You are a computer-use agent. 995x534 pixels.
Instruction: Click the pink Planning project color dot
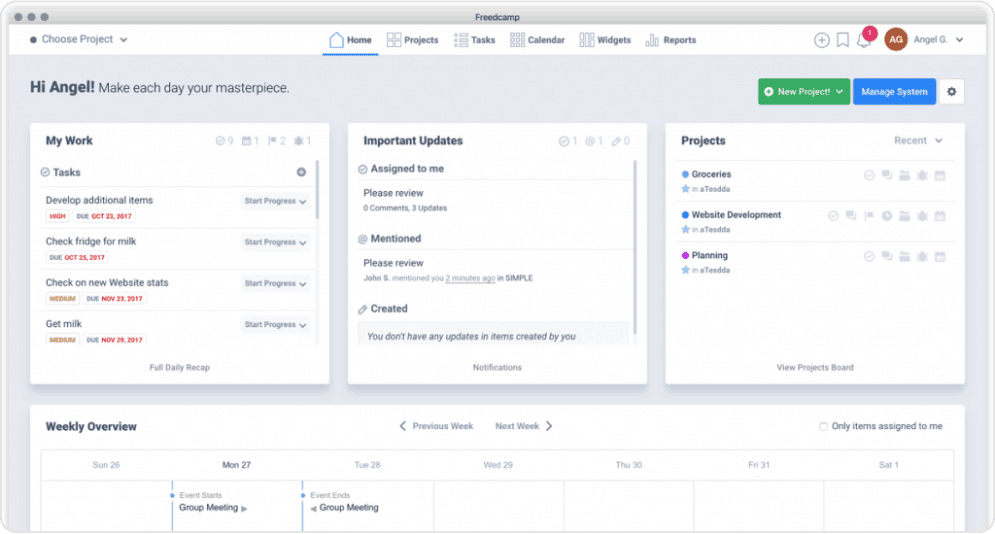tap(685, 256)
